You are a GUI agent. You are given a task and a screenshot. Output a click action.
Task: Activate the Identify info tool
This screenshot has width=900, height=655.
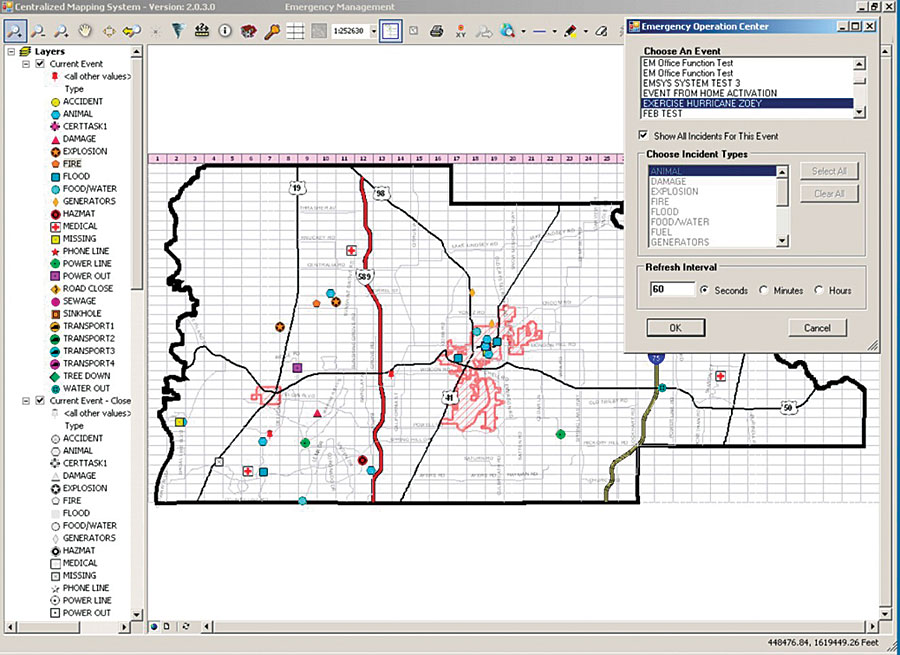pos(225,30)
